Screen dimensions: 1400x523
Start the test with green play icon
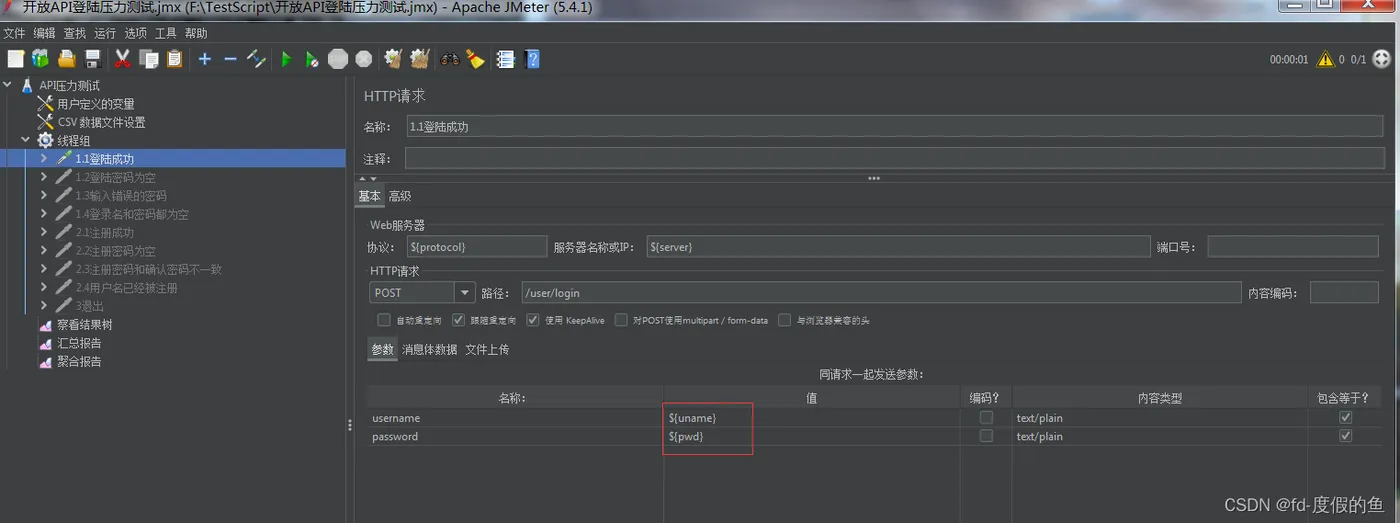286,59
